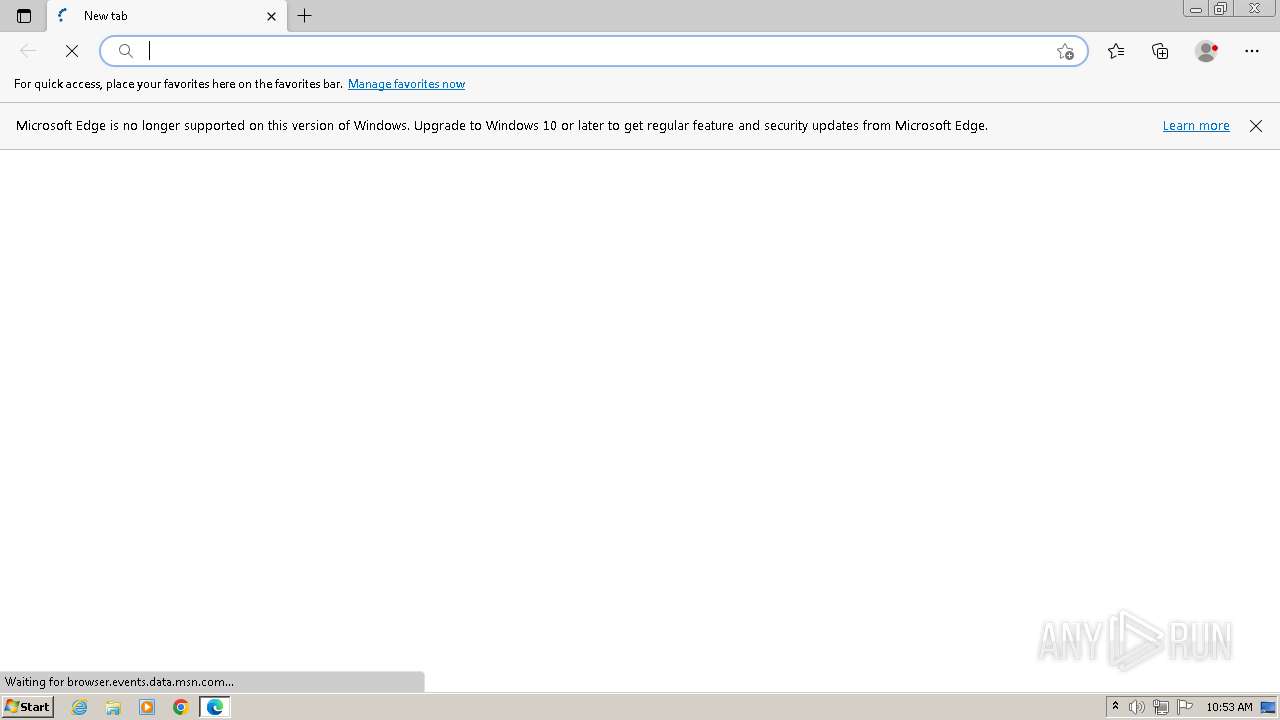
Task: Launch Google Chrome from taskbar
Action: click(x=181, y=707)
